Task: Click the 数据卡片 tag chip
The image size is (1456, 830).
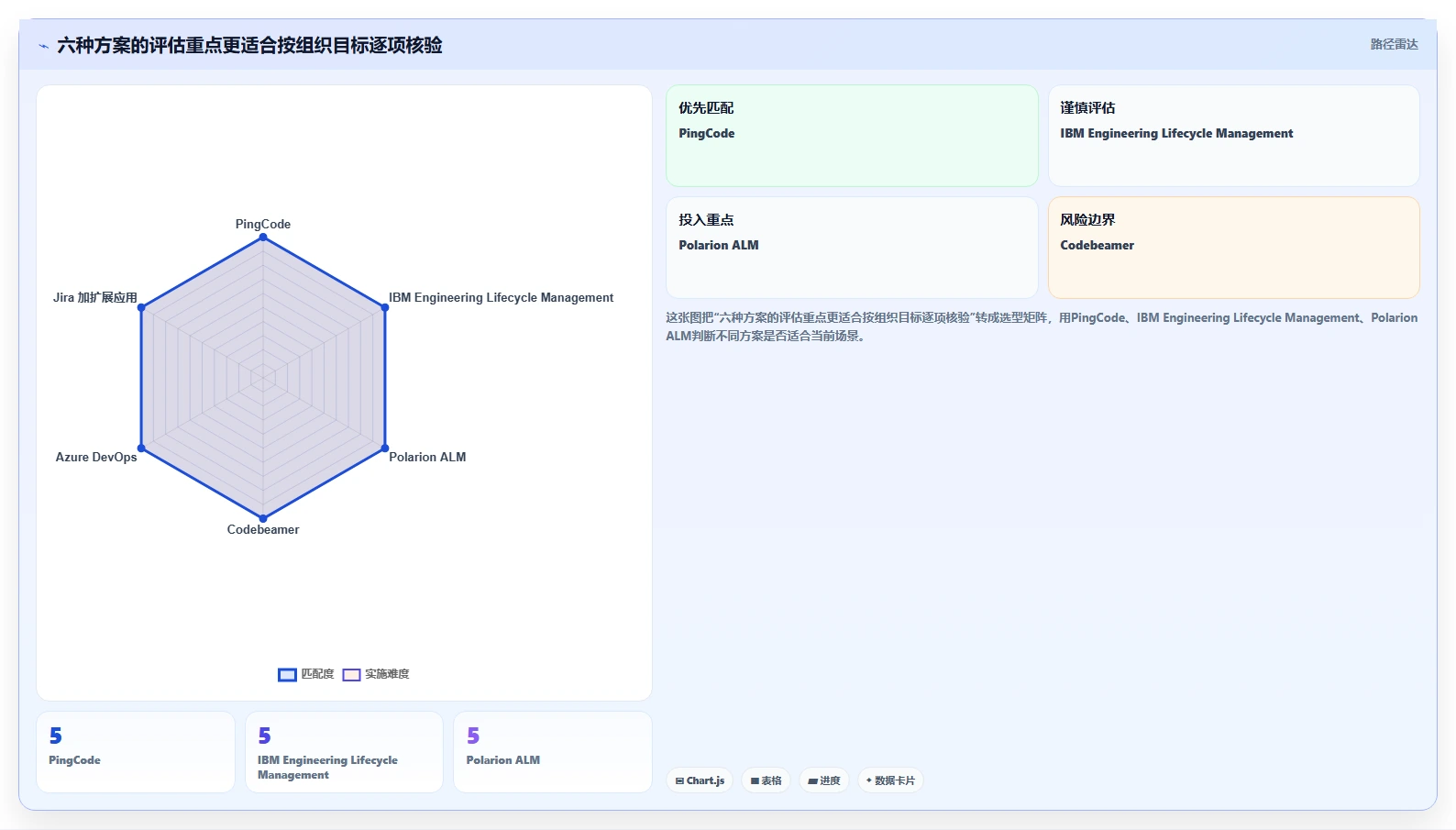Action: tap(890, 780)
